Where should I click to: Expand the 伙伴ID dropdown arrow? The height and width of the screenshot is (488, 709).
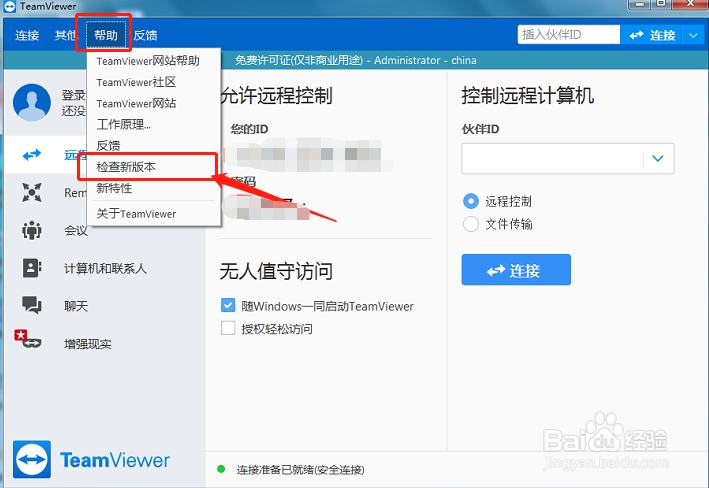point(658,158)
